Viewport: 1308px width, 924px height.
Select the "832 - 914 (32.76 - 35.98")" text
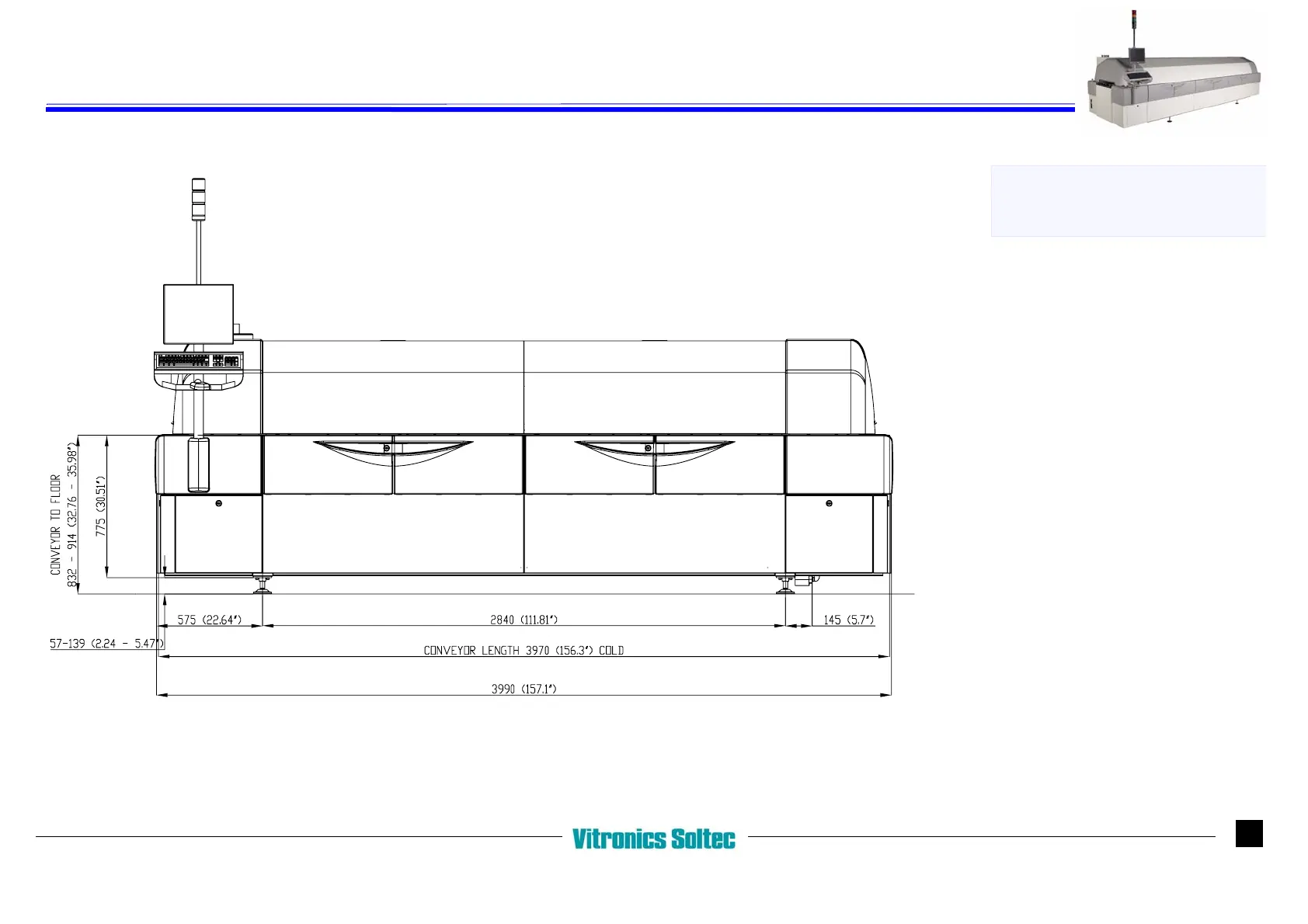click(x=72, y=516)
